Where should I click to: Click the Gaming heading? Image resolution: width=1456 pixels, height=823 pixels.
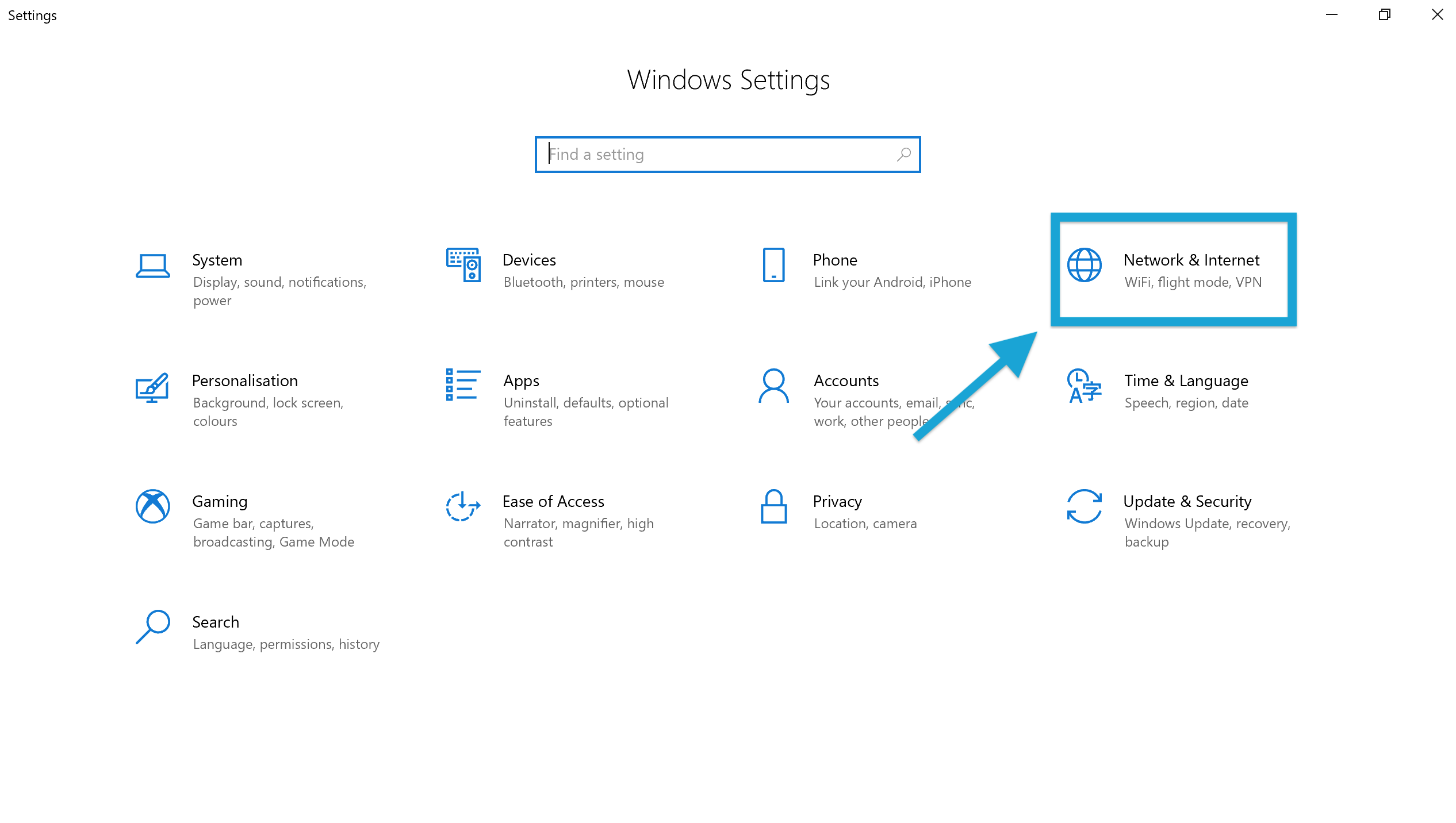click(x=220, y=502)
